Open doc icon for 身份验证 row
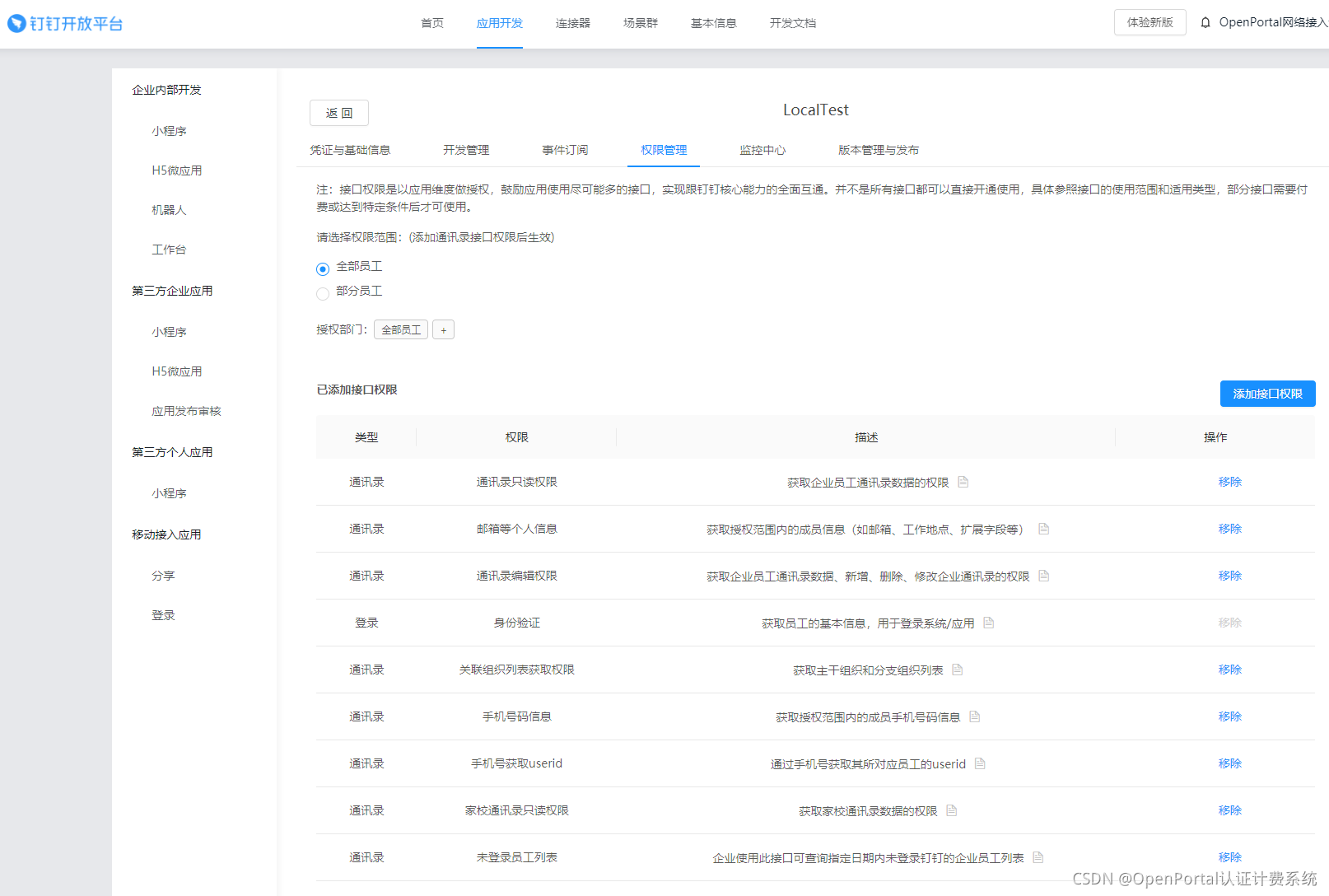Viewport: 1329px width, 896px height. coord(988,623)
